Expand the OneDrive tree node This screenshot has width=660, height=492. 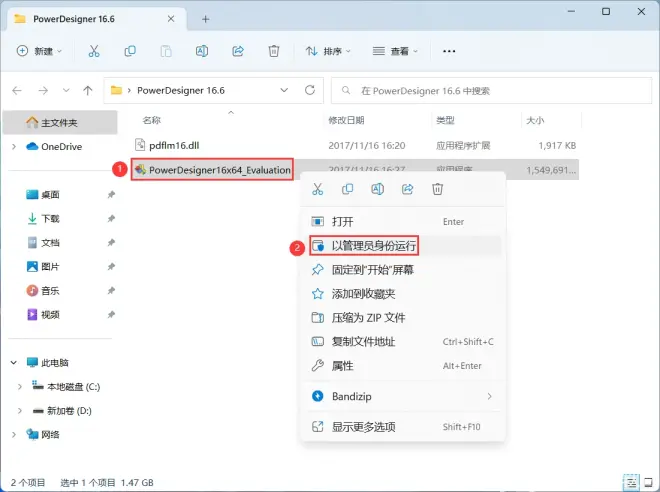(14, 146)
